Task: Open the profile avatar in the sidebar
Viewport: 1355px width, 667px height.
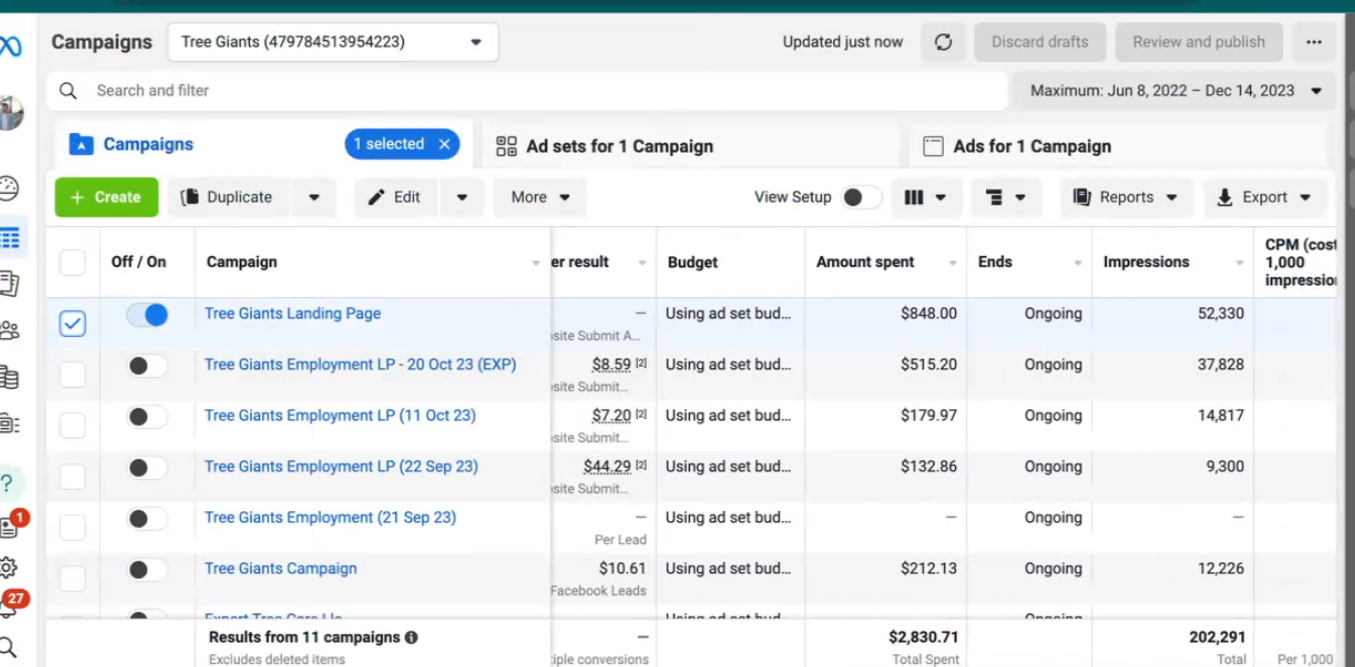Action: [10, 112]
